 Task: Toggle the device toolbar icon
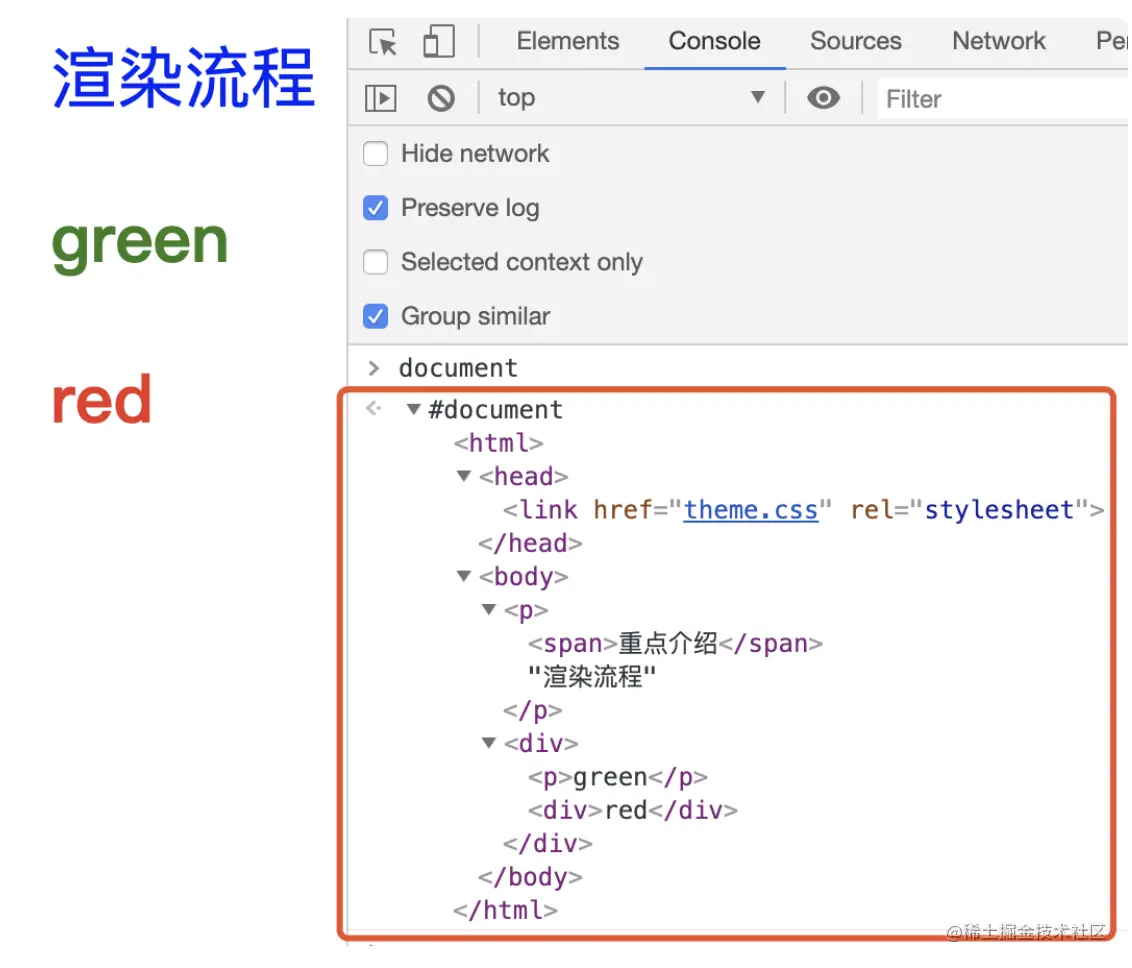[438, 41]
